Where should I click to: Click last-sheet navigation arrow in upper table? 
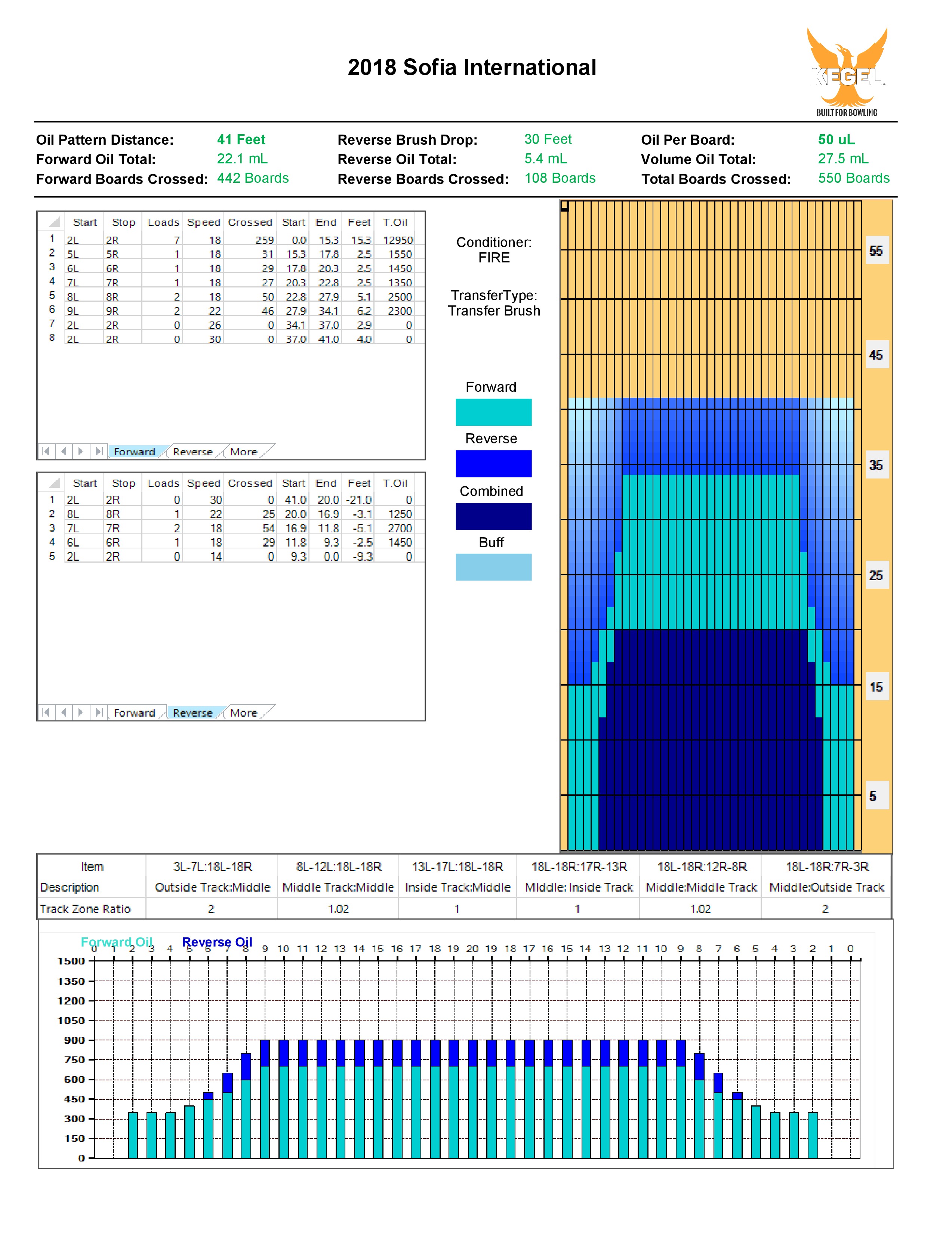pos(98,451)
